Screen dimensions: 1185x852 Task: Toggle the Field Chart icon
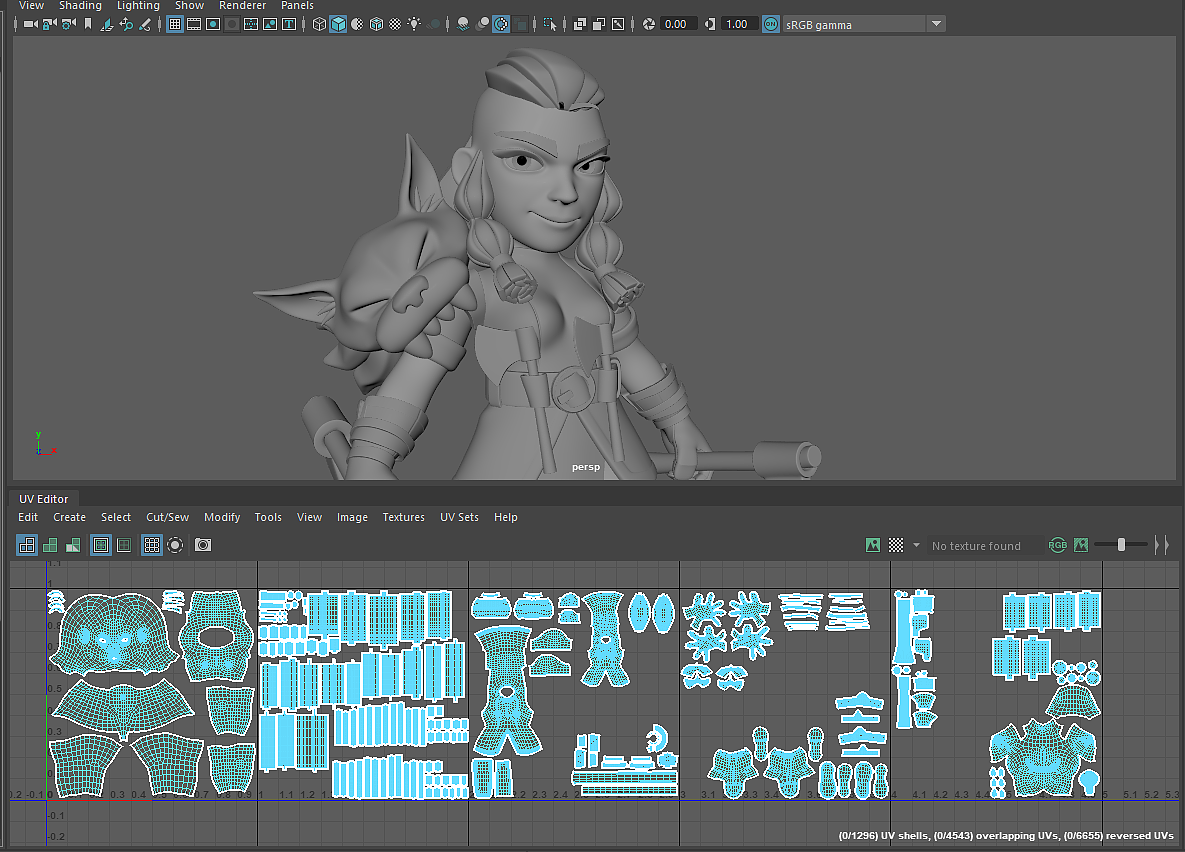[251, 24]
